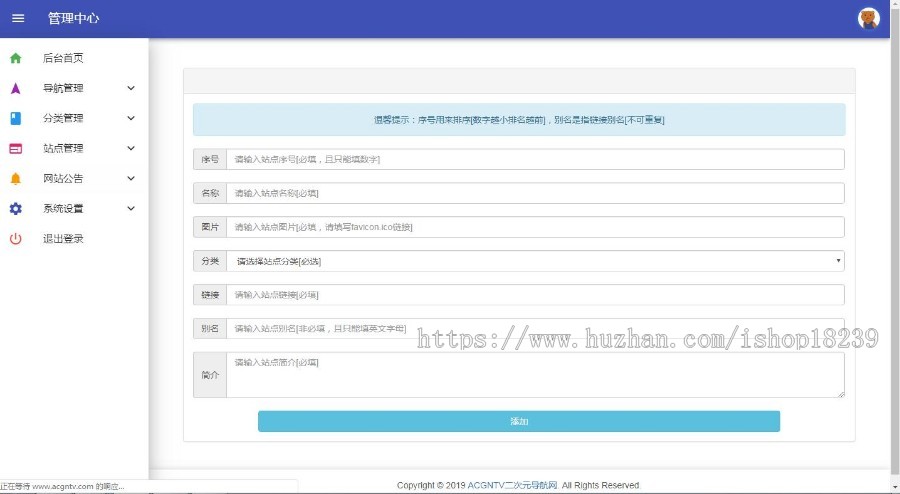Click the orange announcement bell icon
This screenshot has height=494, width=900.
click(15, 179)
